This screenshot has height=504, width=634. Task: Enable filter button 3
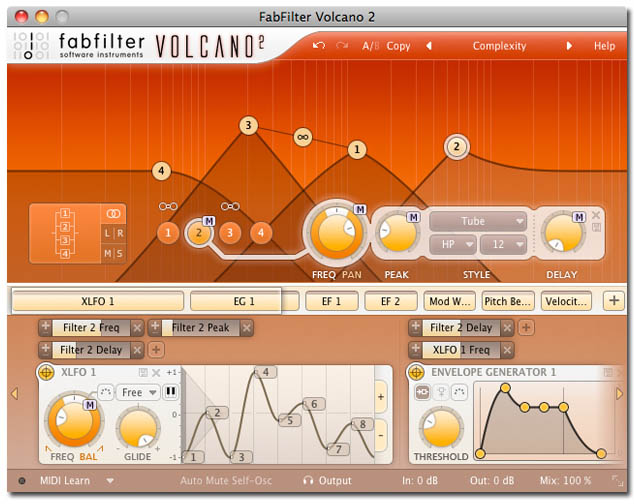tap(230, 233)
